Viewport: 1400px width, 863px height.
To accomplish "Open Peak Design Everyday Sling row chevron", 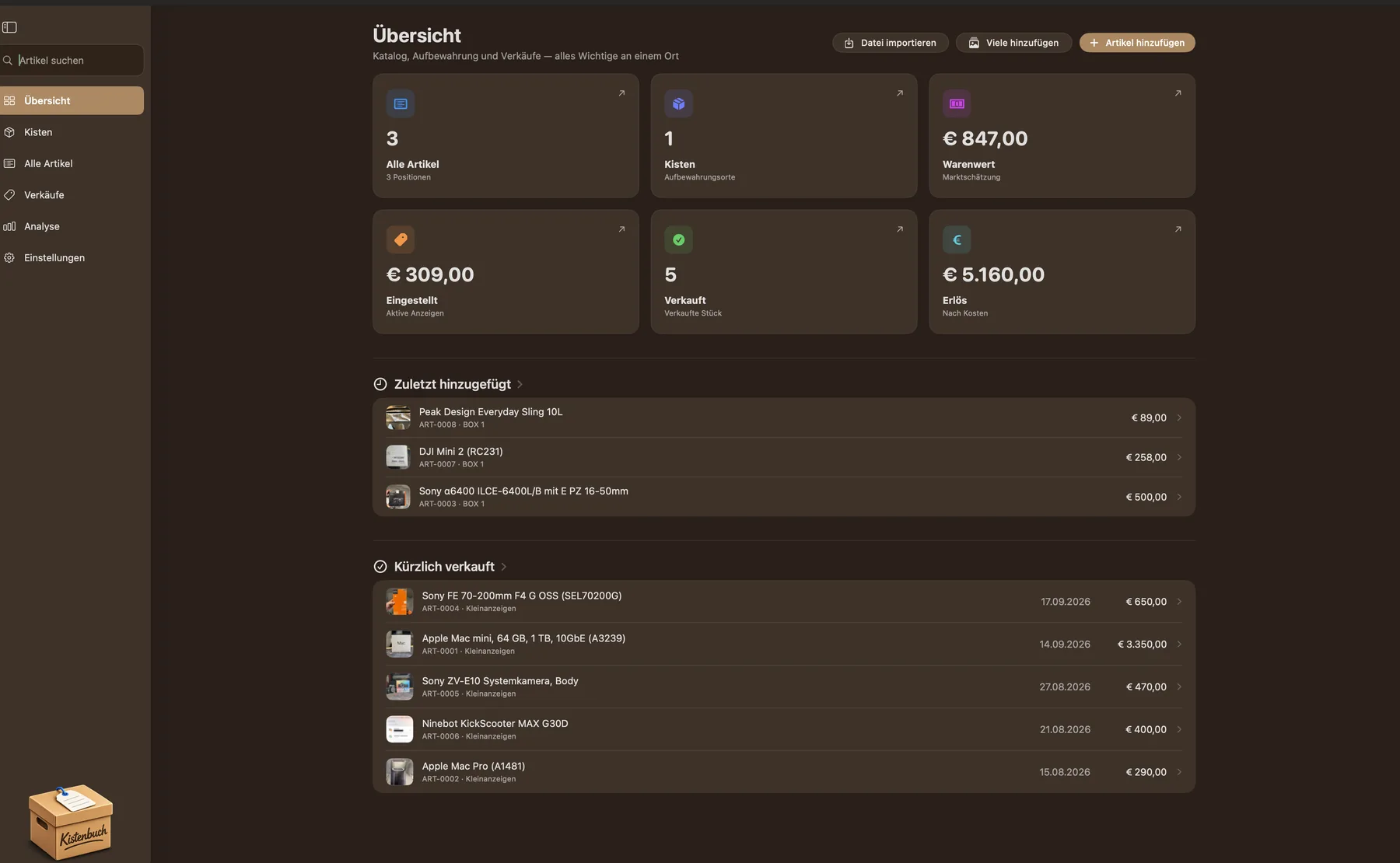I will point(1179,418).
